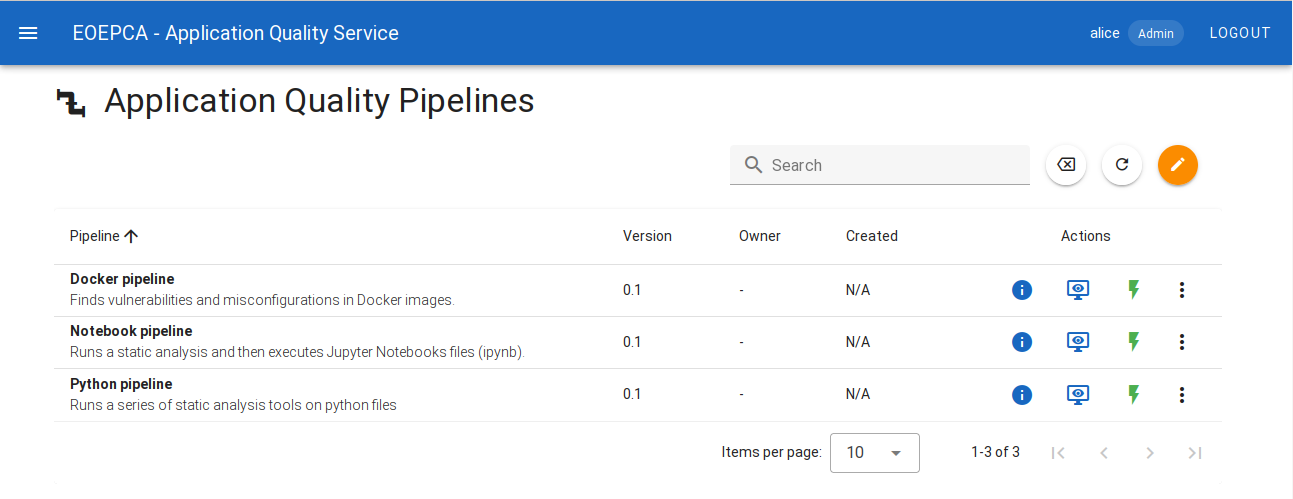The height and width of the screenshot is (499, 1293).
Task: Click the search magnifier icon
Action: [754, 165]
